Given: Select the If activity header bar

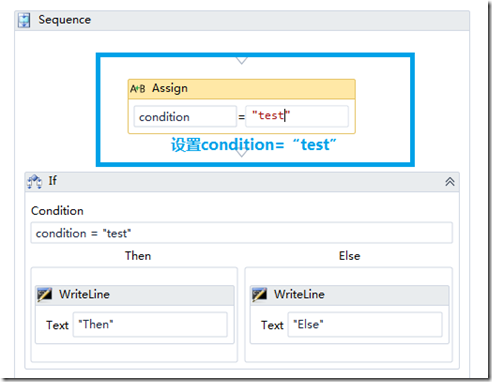Looking at the screenshot, I should tap(242, 182).
